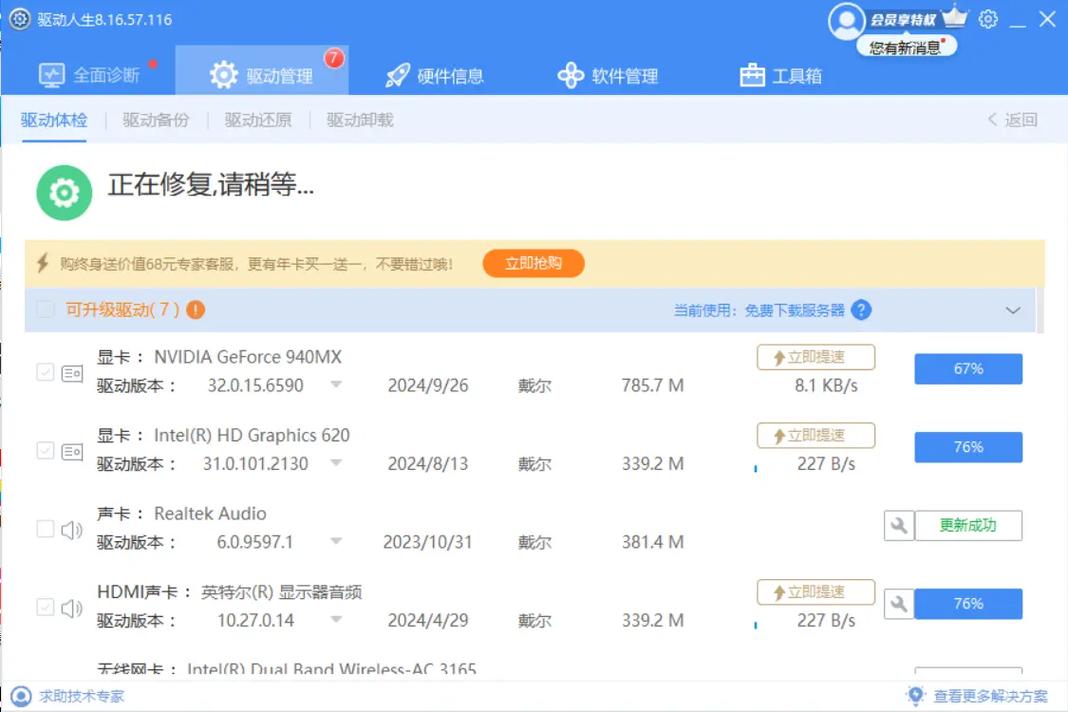Open the settings gear icon
Viewport: 1068px width, 712px height.
point(988,19)
